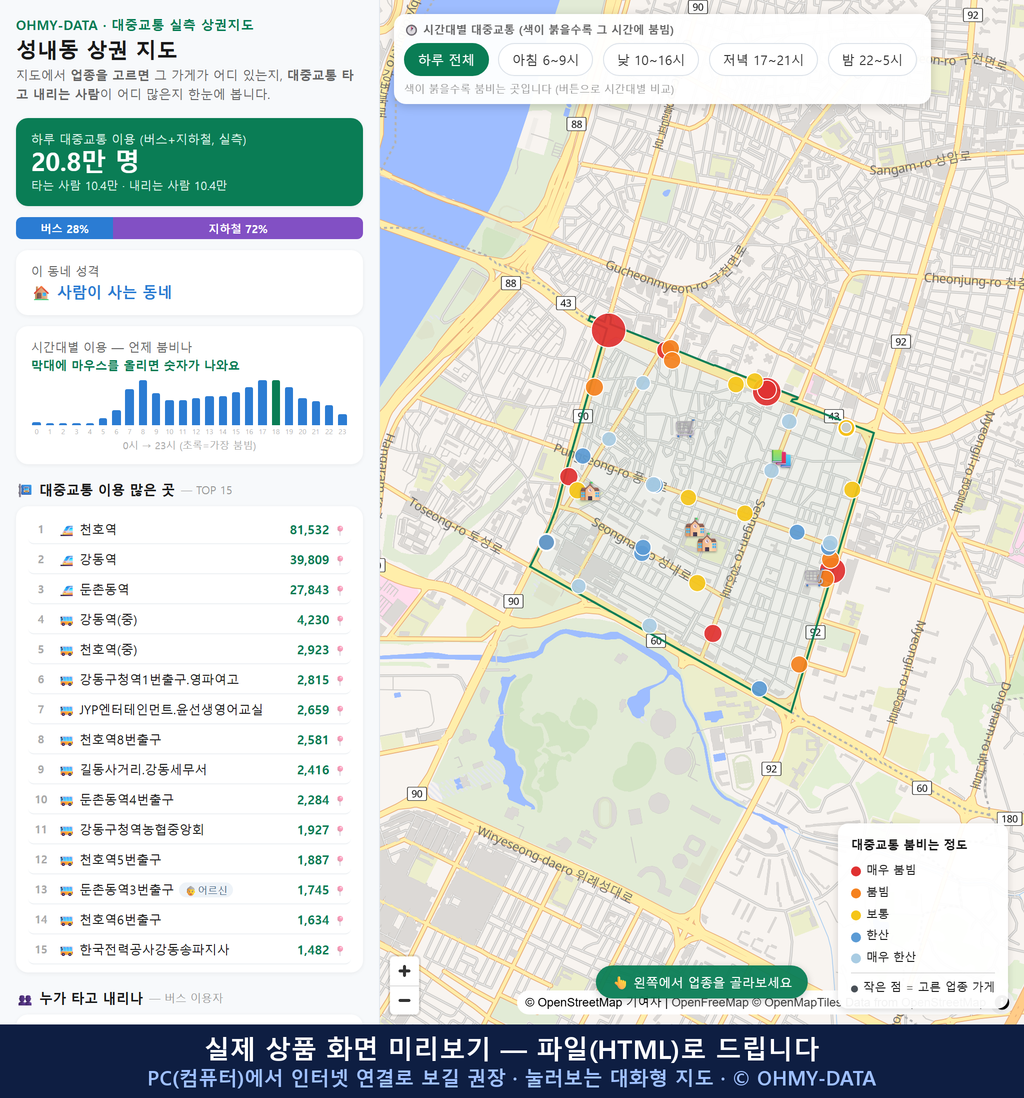Click the yellow-ringed marker near route 43 shield
1024x1098 pixels.
pos(846,427)
